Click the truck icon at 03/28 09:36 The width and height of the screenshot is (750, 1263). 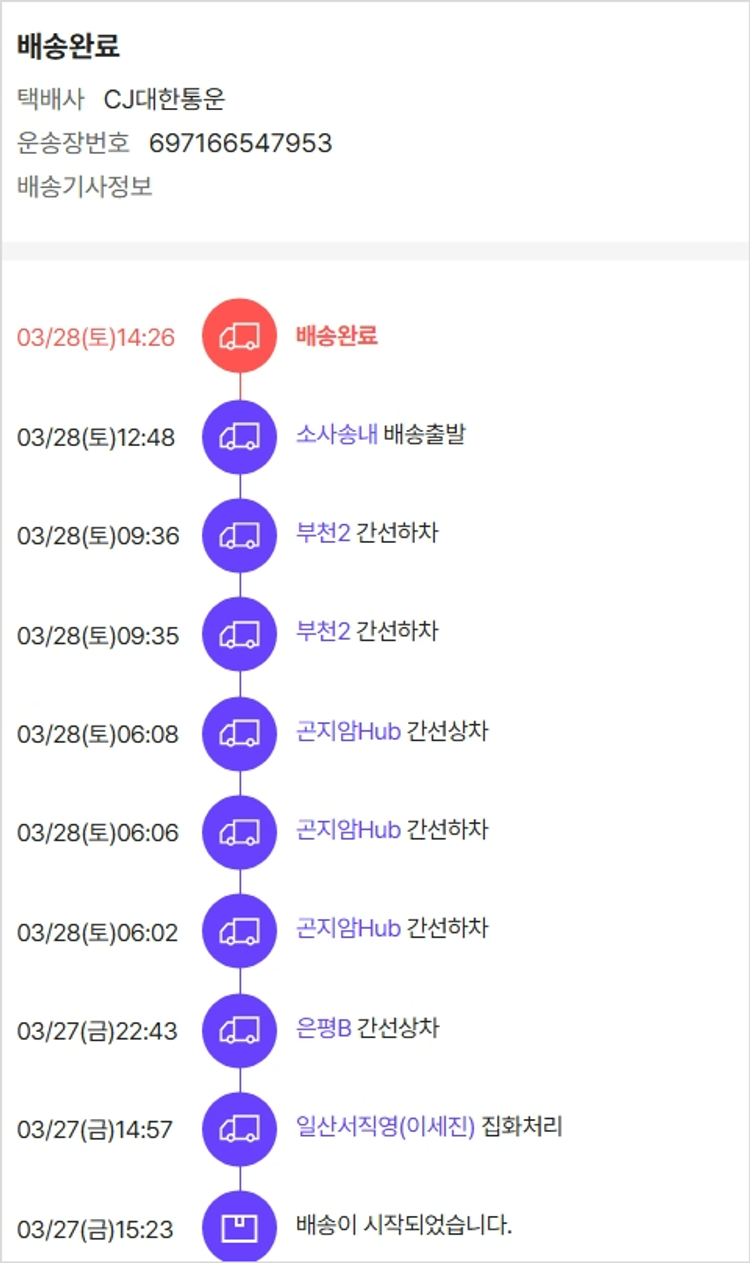click(239, 535)
